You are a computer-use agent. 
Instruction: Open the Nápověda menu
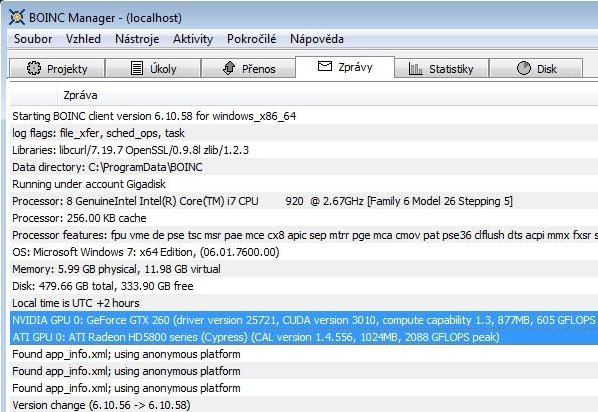[317, 39]
